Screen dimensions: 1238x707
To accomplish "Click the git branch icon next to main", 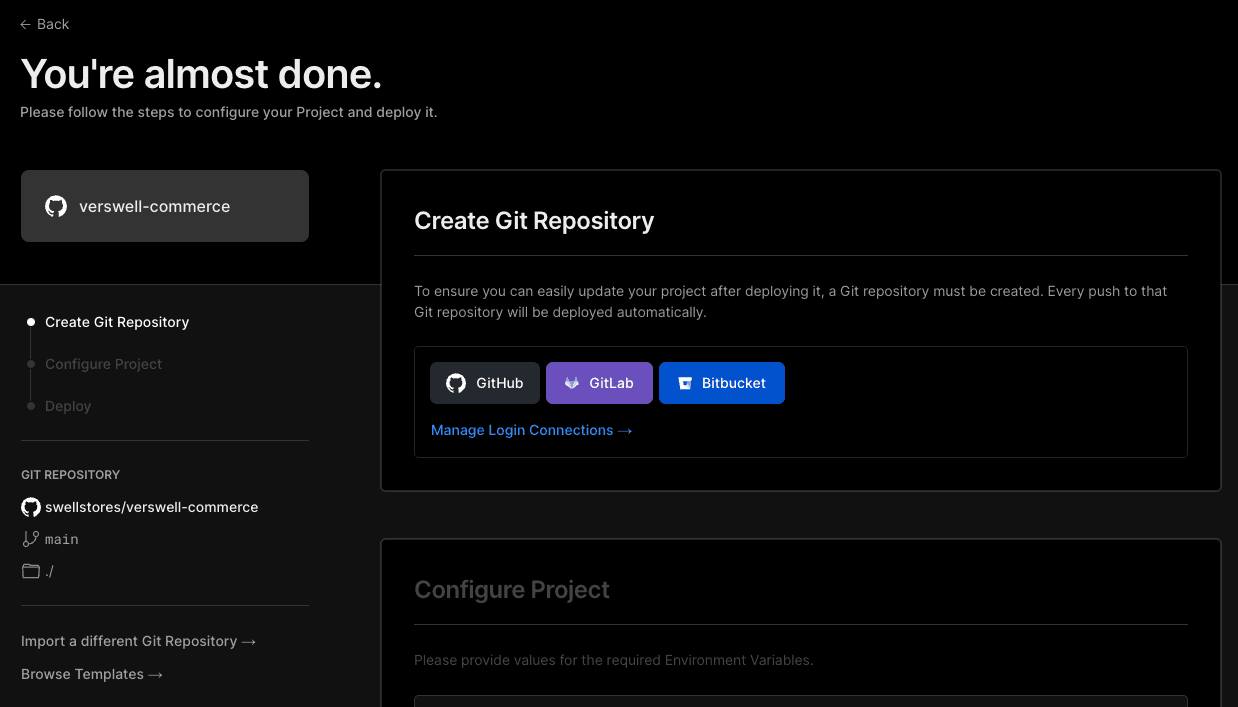I will pos(31,539).
